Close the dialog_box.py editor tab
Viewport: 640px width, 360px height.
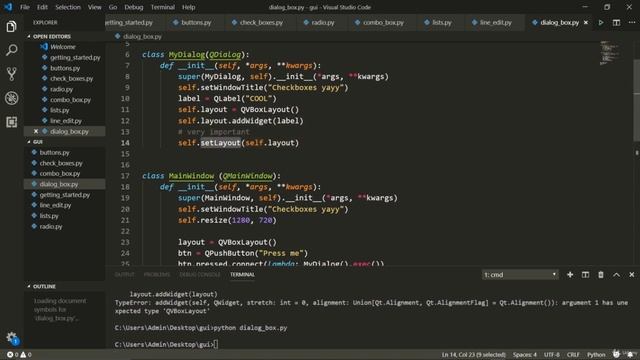coord(586,22)
